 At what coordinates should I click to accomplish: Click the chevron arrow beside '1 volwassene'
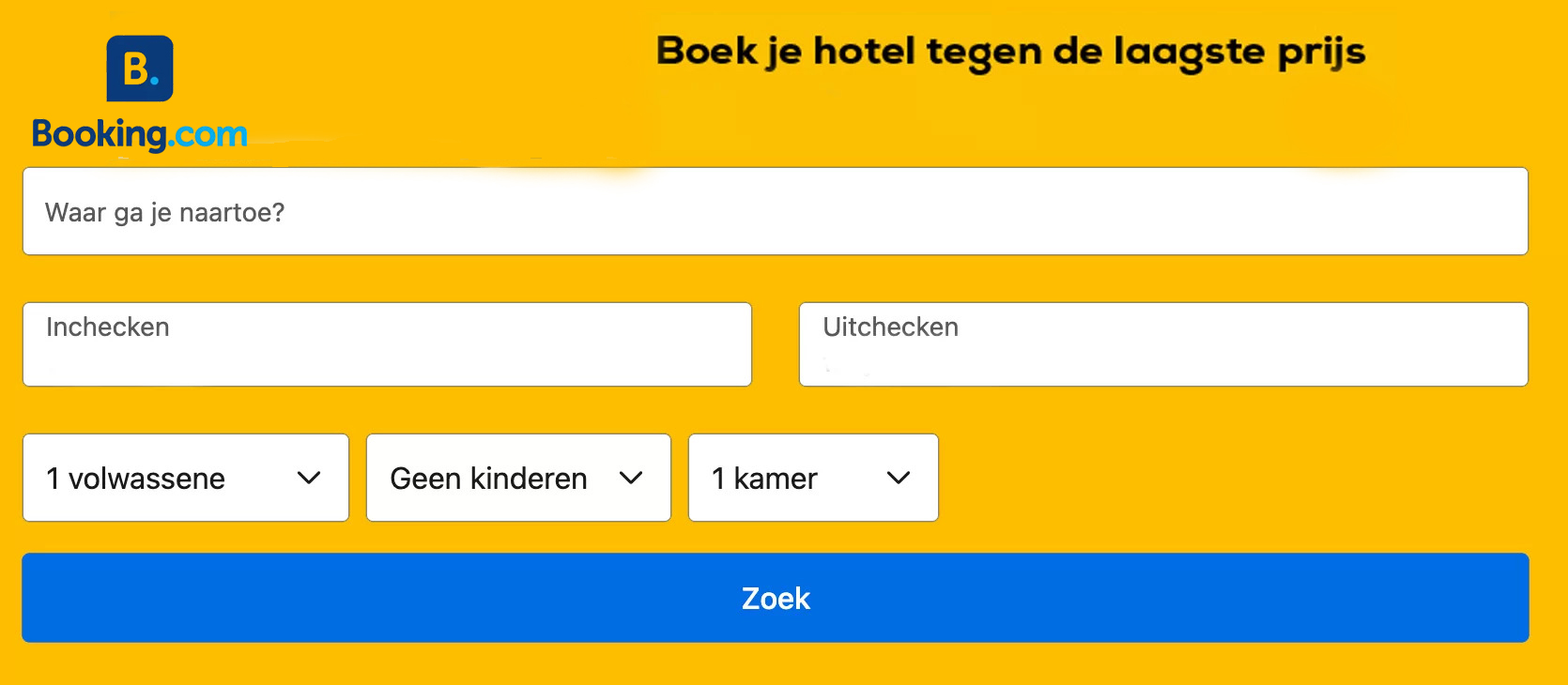point(309,478)
